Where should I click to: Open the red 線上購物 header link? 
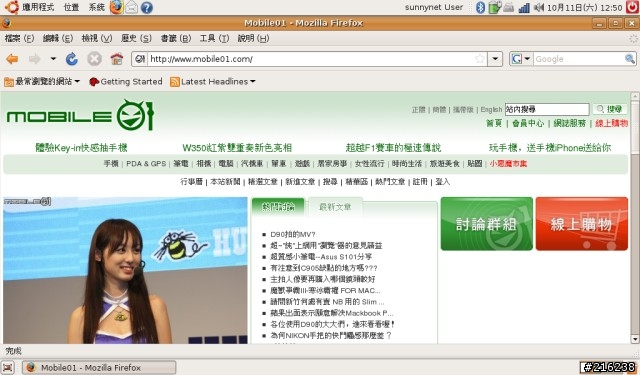tap(611, 123)
